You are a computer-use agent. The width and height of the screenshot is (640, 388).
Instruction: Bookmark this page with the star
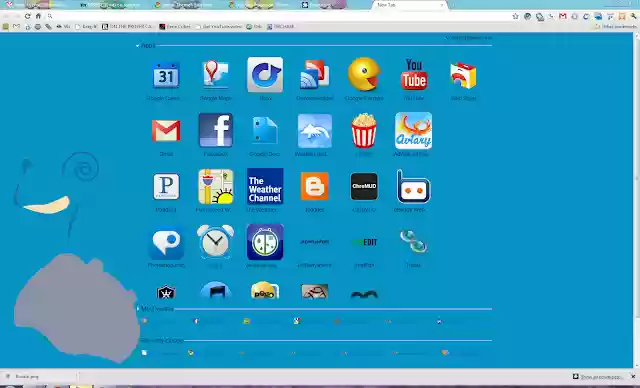(516, 16)
